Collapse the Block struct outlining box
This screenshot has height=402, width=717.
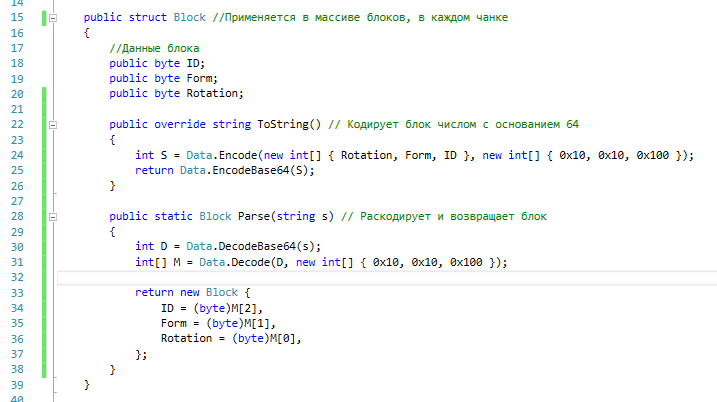pos(53,18)
